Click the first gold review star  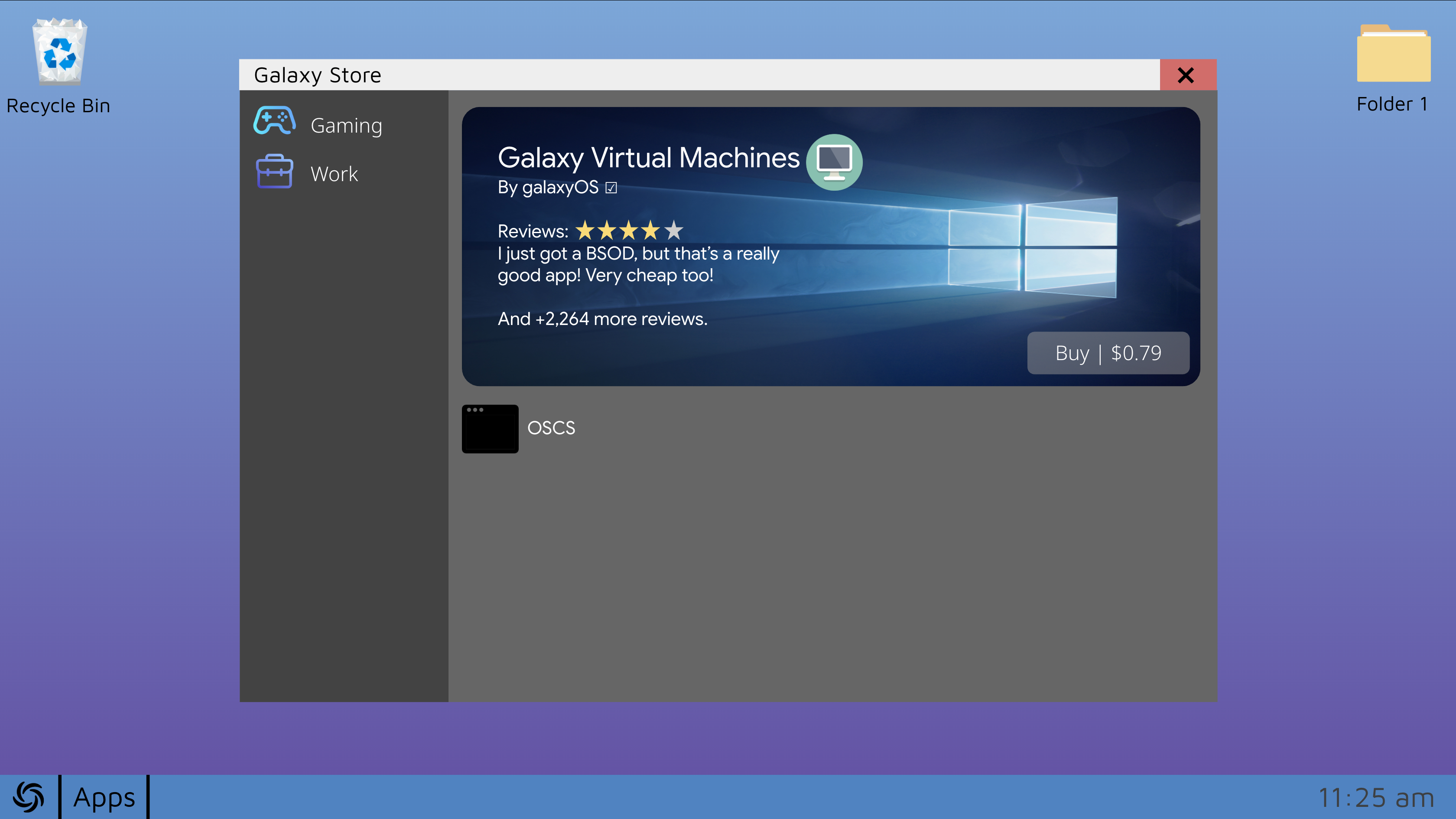pos(585,231)
